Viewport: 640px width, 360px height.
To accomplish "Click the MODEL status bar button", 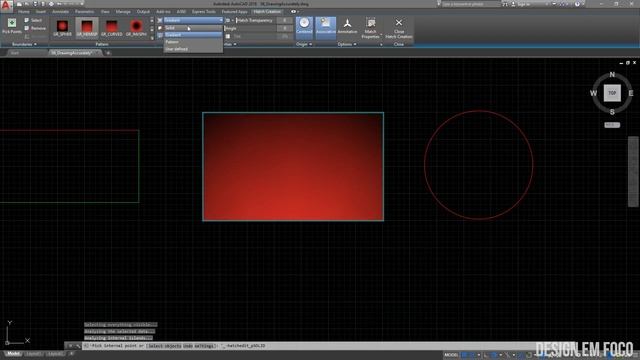I will 451,355.
